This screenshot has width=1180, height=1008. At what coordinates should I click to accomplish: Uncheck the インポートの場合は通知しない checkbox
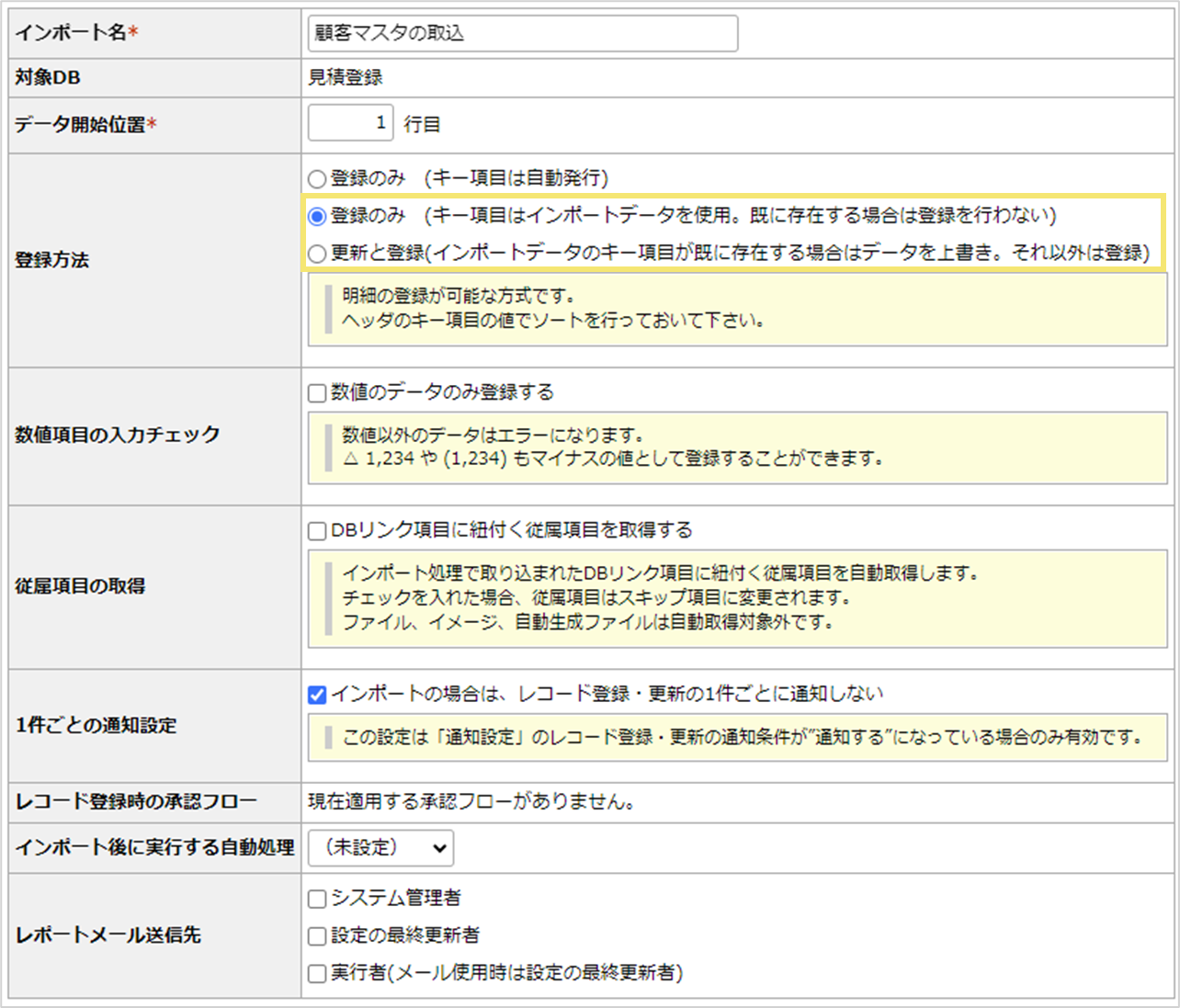point(315,695)
